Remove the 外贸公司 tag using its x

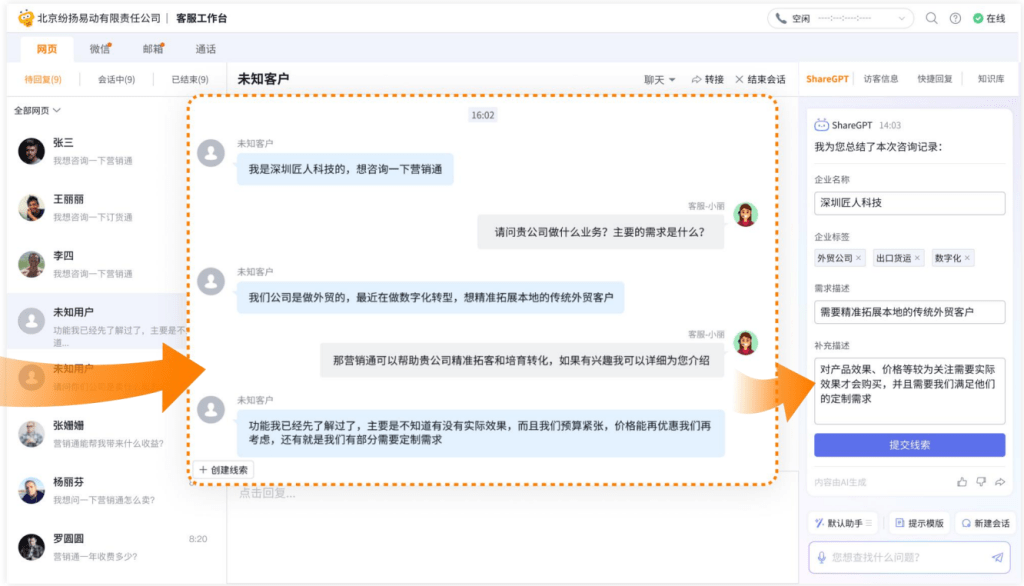coord(859,258)
